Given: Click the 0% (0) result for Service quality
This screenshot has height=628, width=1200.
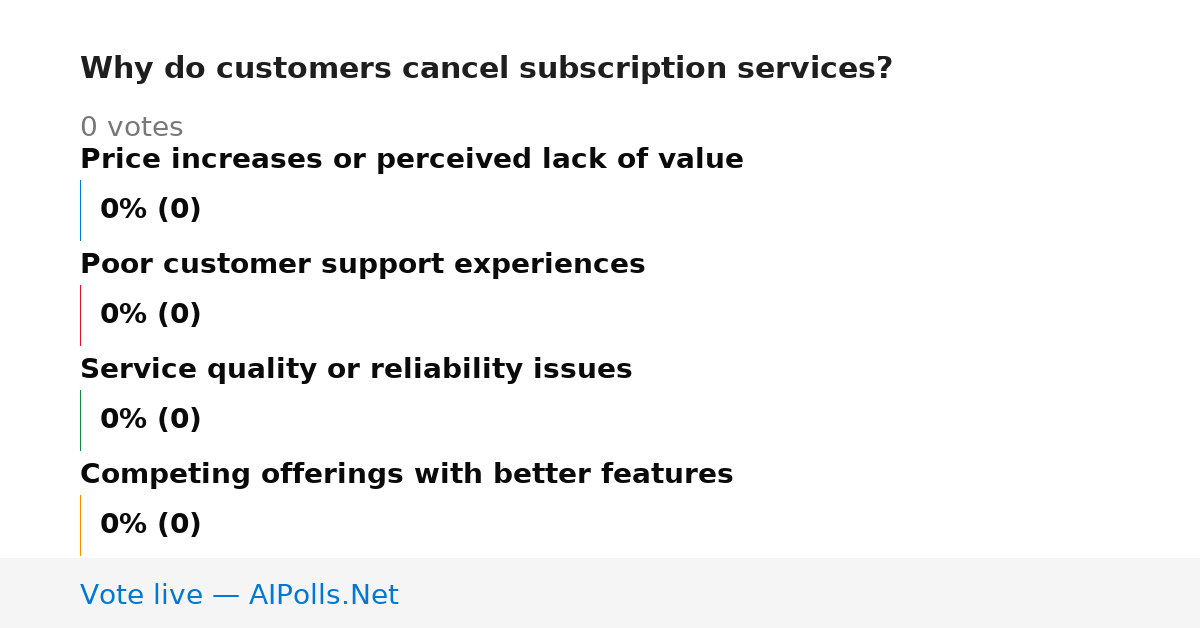Looking at the screenshot, I should (150, 420).
